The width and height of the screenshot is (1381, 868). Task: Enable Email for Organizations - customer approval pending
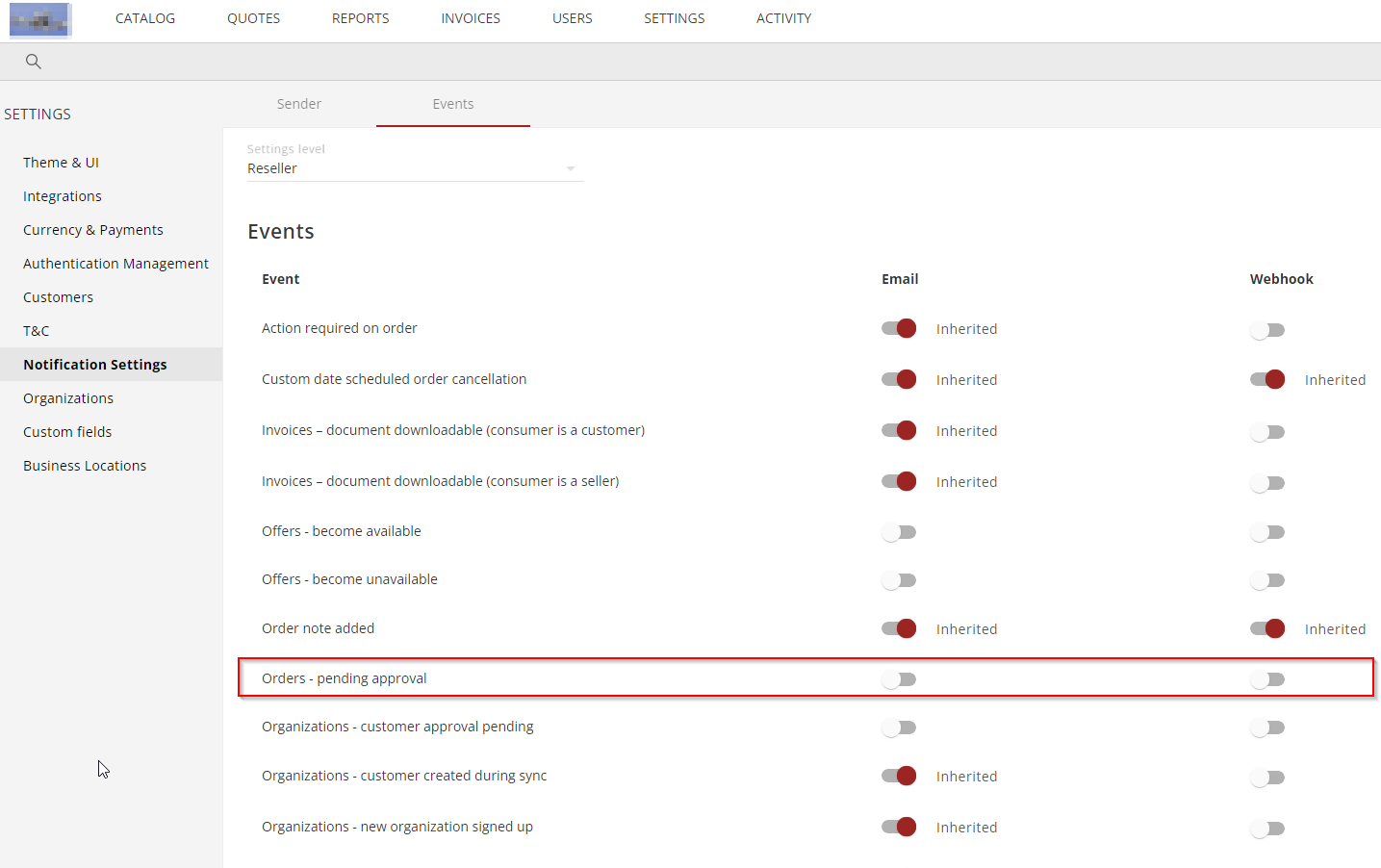[x=898, y=728]
